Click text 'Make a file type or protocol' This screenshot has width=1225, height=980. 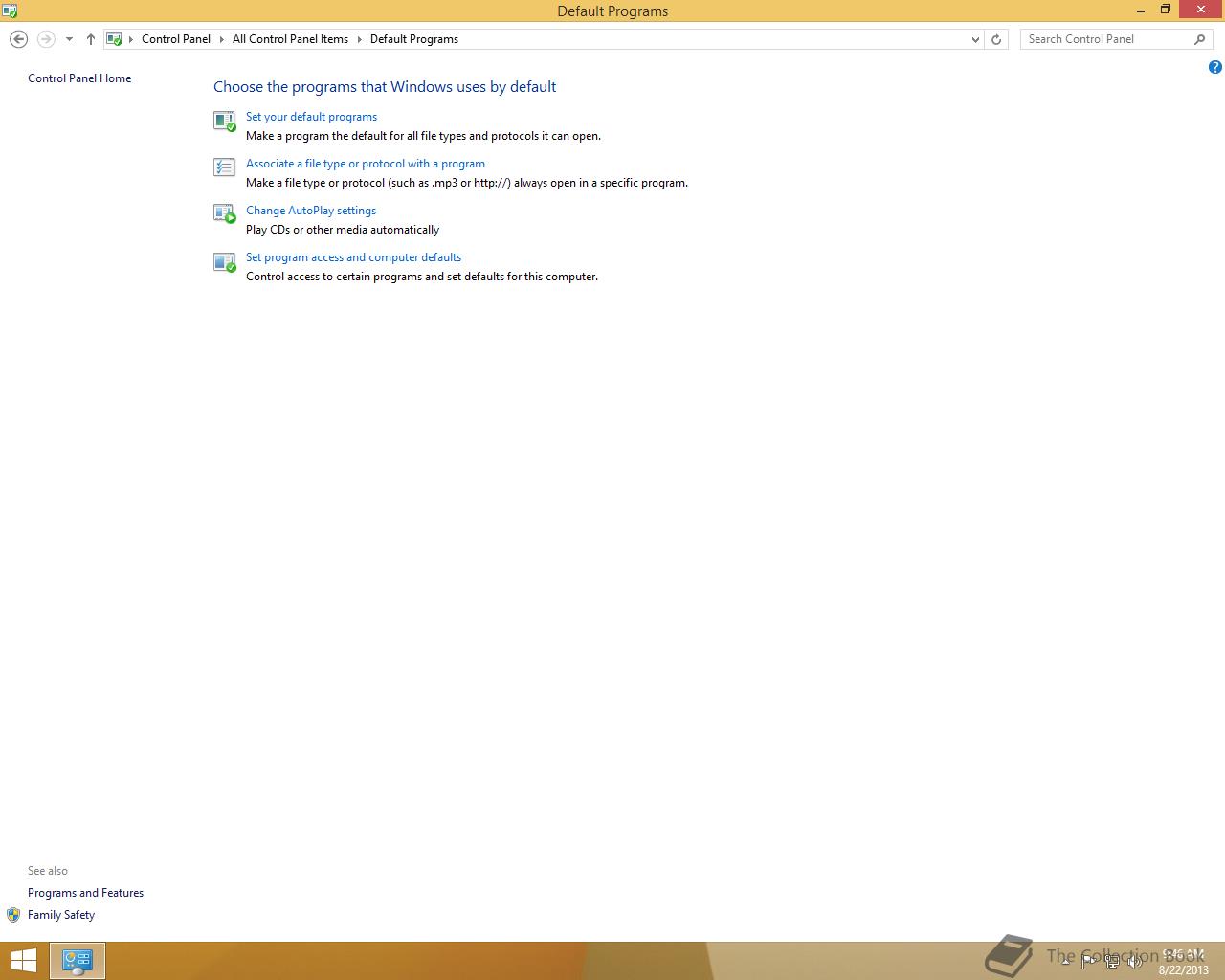tap(467, 183)
